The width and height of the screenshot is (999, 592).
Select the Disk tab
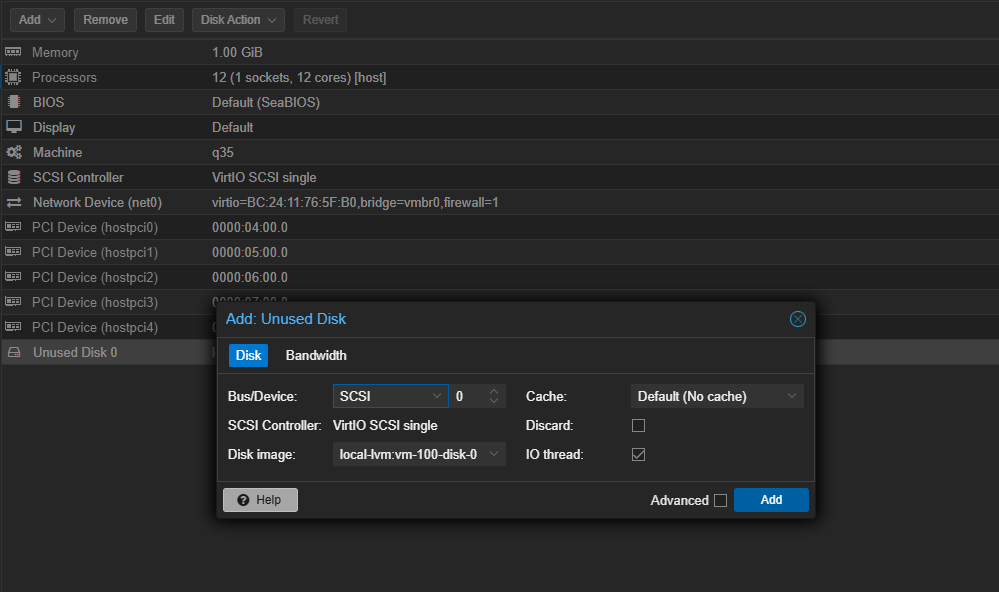coord(248,355)
